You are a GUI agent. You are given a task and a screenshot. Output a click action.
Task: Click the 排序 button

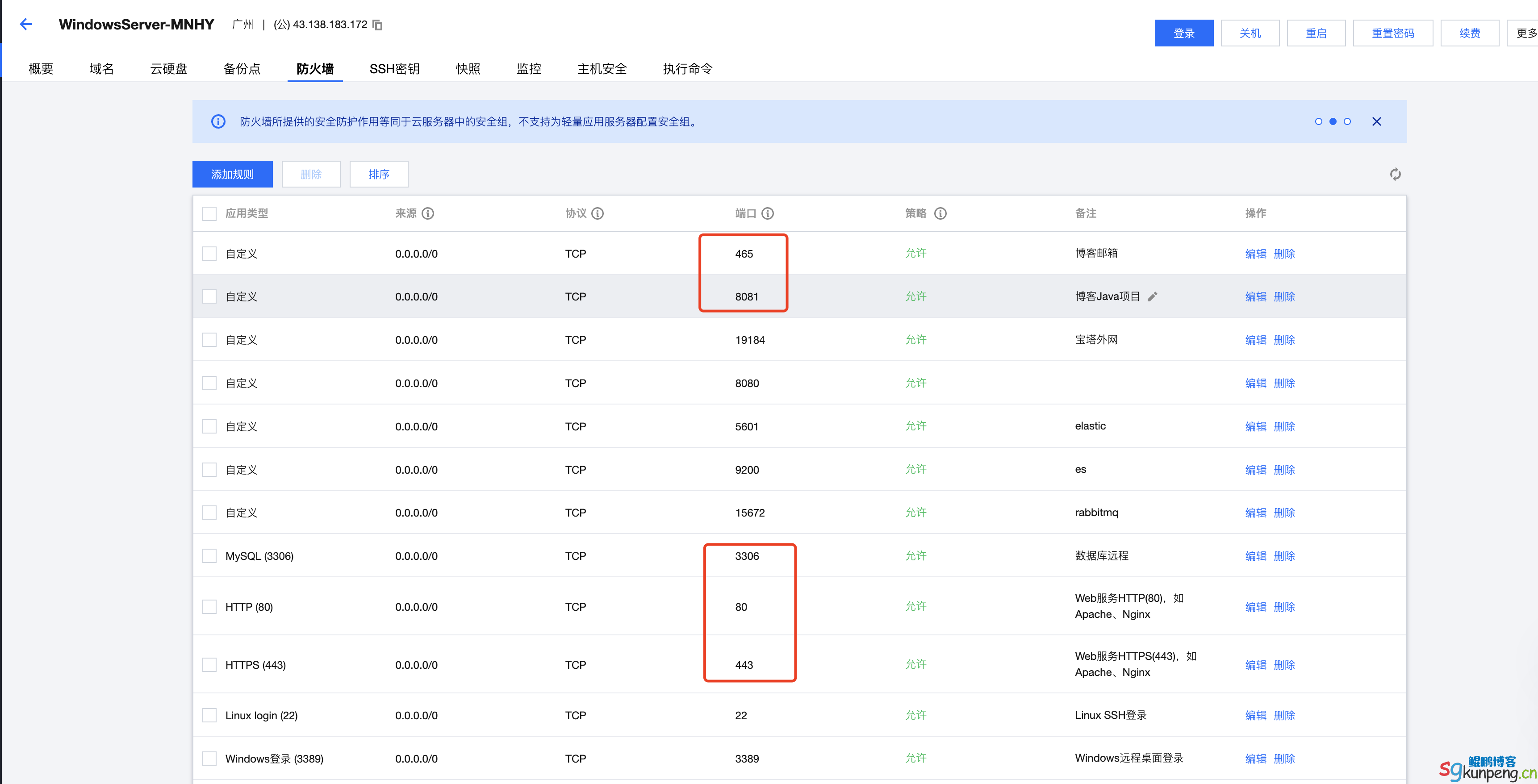(379, 174)
